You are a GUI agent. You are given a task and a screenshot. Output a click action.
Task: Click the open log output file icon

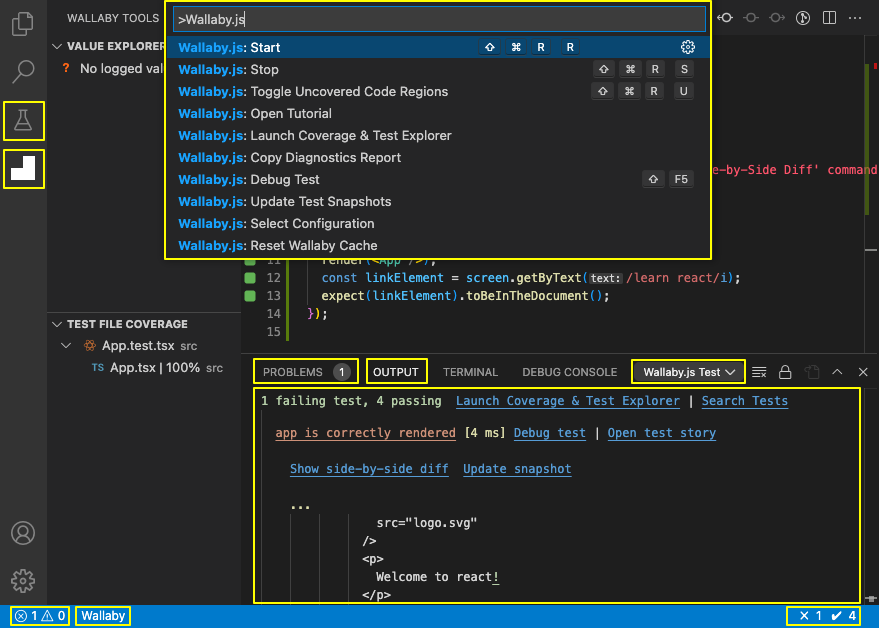pyautogui.click(x=811, y=372)
